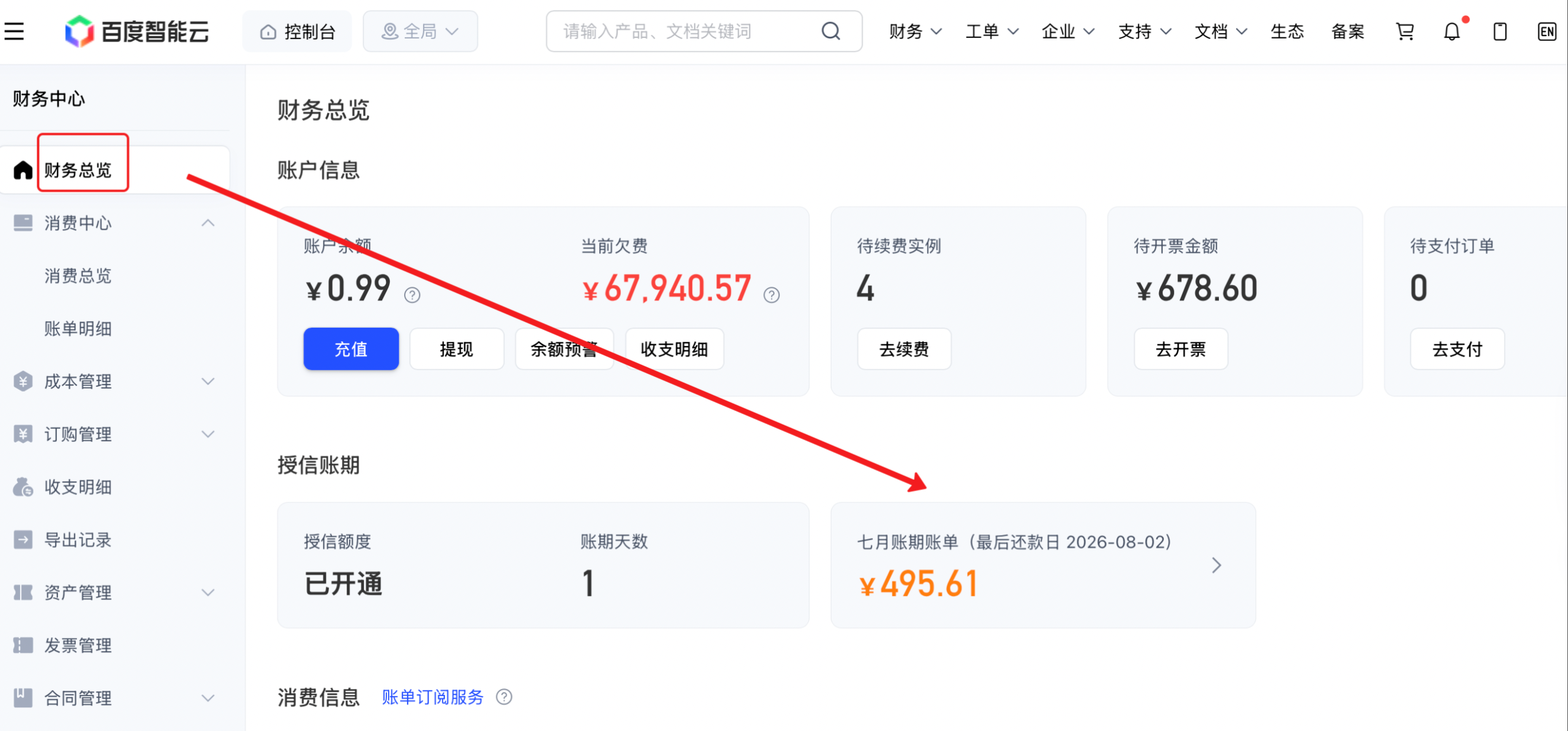Click the 备案 menu item
Screen dimensions: 1568x731
tap(1348, 31)
